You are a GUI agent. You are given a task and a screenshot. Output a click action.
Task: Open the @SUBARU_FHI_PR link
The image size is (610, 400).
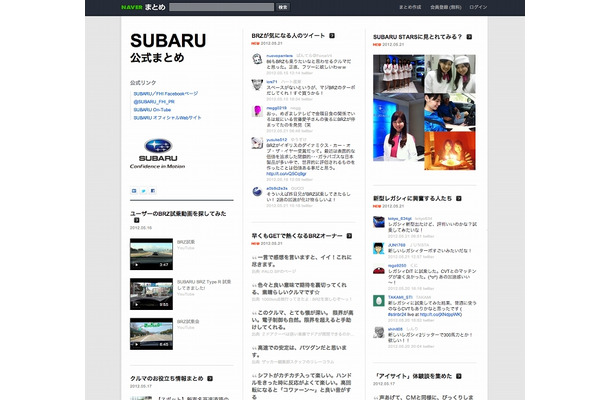pos(154,102)
